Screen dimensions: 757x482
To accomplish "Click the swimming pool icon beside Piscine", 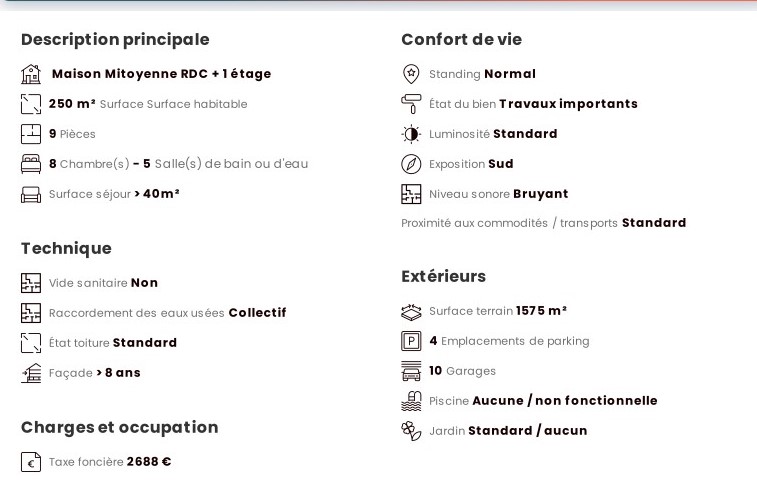I will tap(411, 401).
